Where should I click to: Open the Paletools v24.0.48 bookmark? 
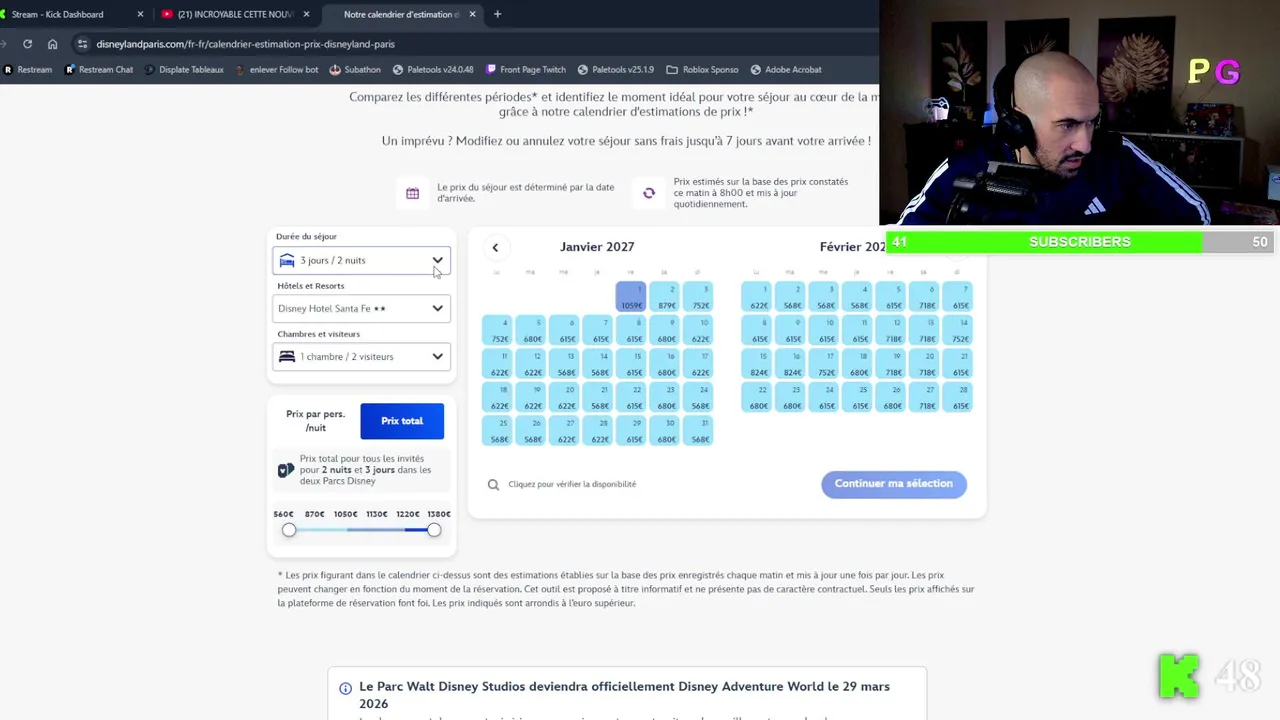pos(433,70)
